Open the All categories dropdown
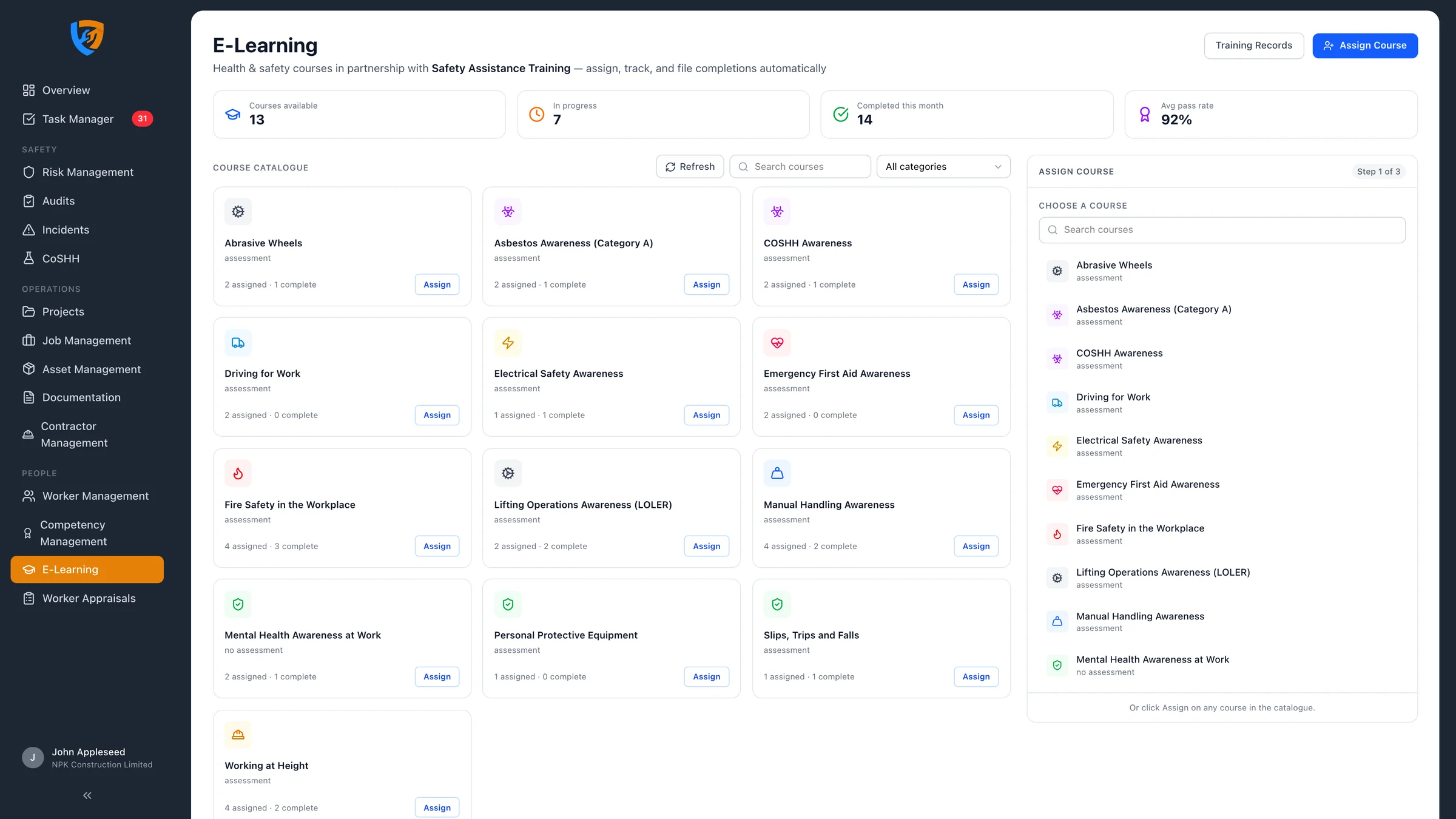 pyautogui.click(x=943, y=167)
